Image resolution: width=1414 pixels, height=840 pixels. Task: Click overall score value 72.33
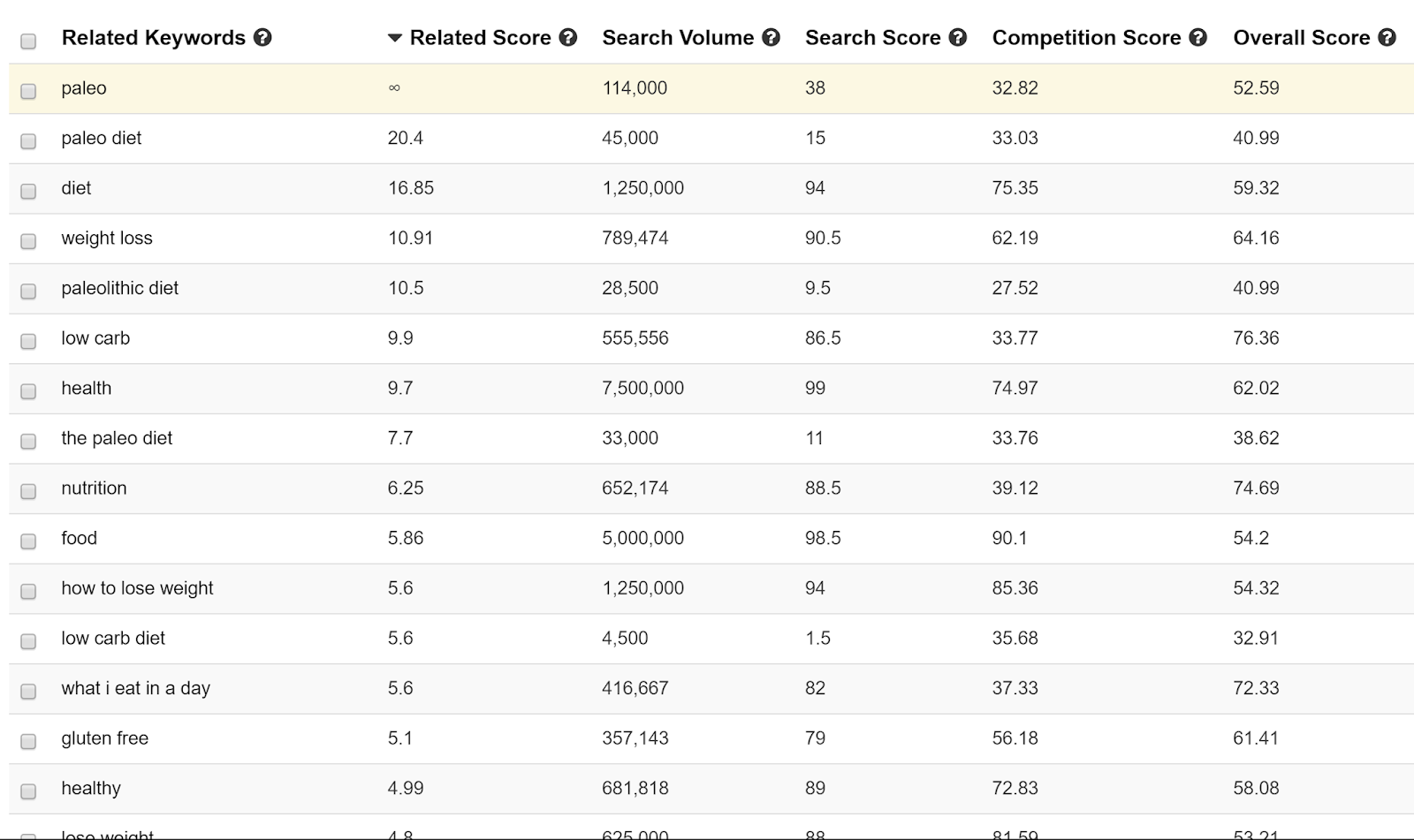coord(1256,688)
